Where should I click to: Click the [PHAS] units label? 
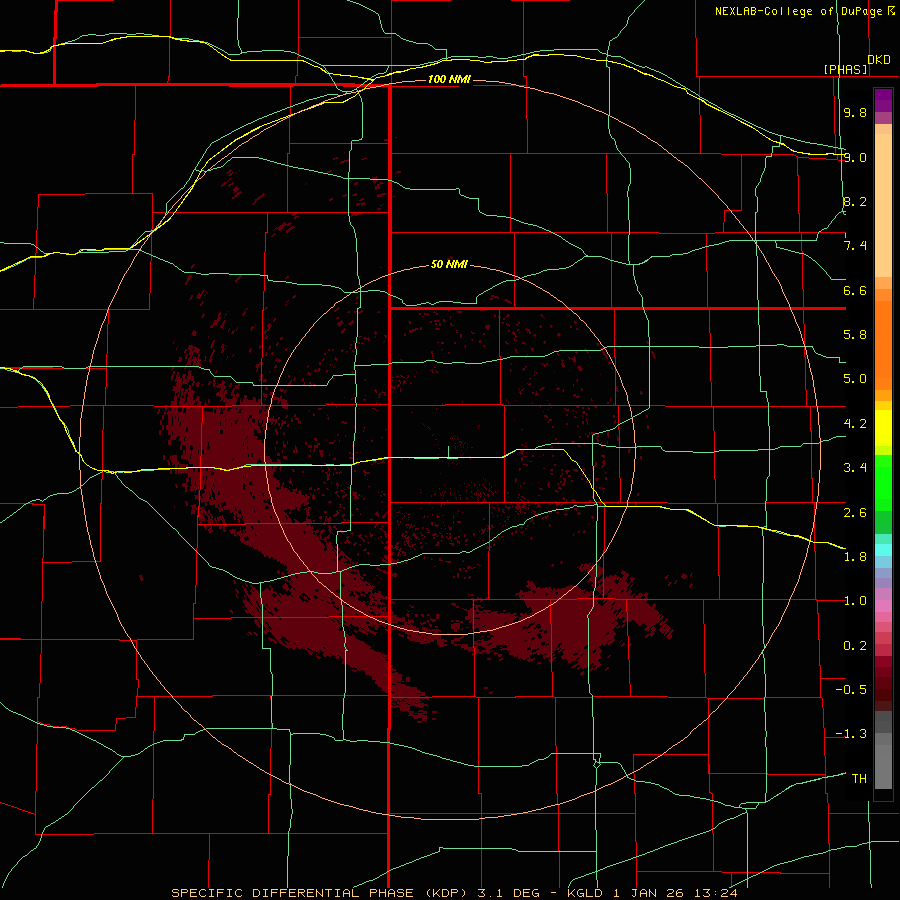pos(846,69)
